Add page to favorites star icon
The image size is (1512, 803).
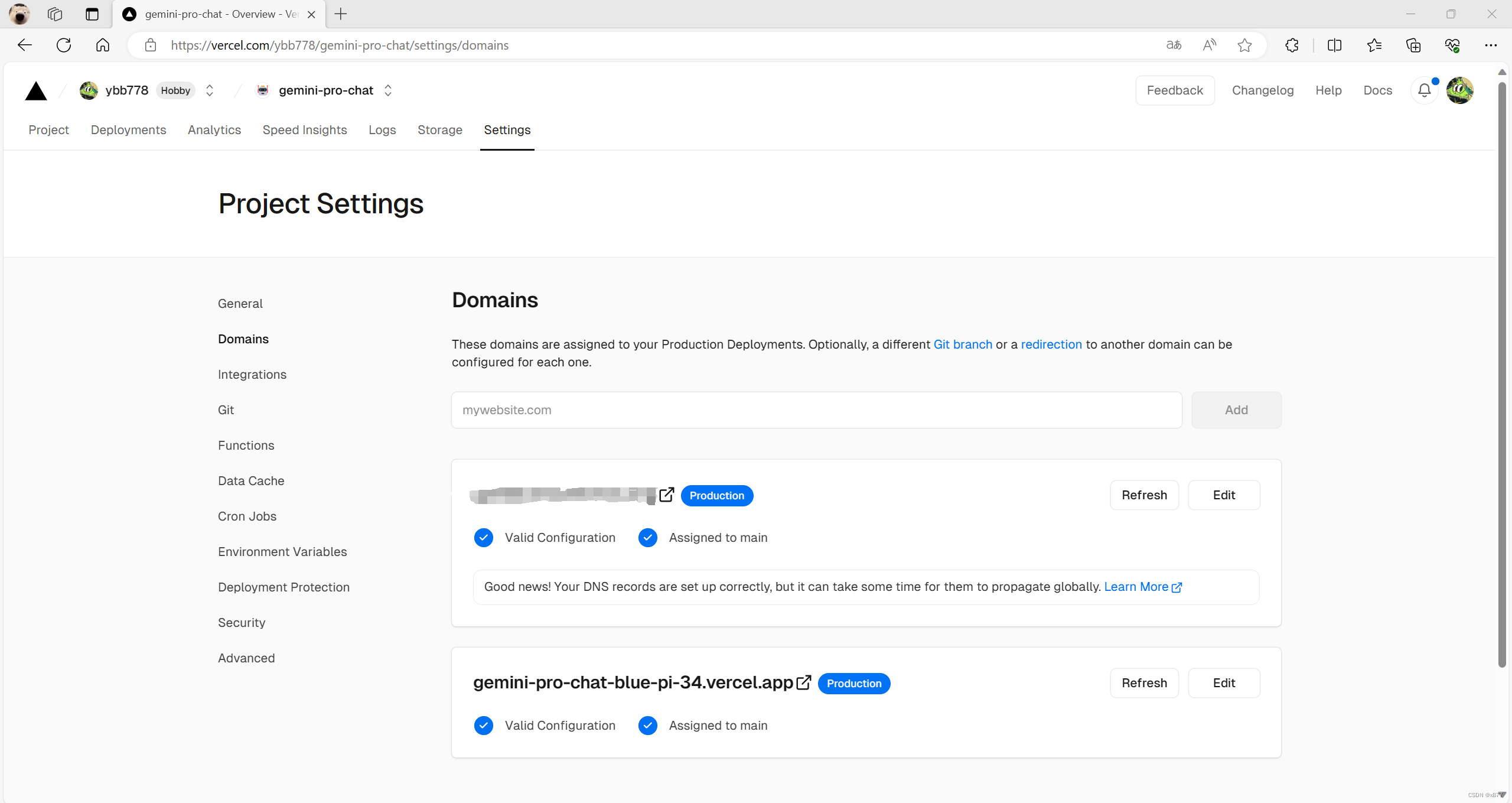coord(1244,45)
